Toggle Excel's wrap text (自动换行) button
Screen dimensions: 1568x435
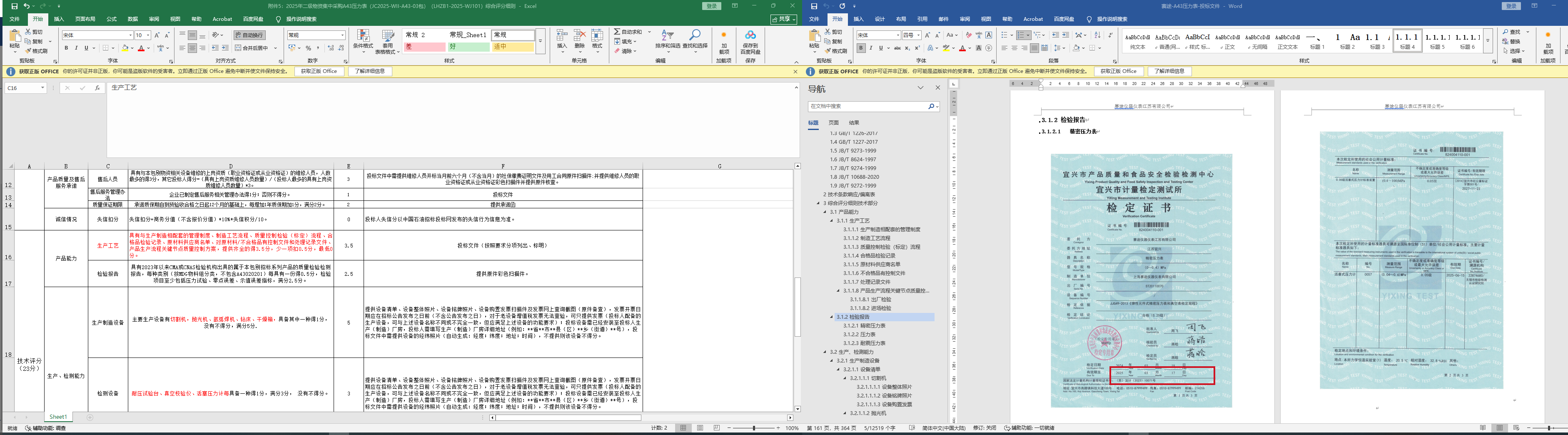(249, 35)
